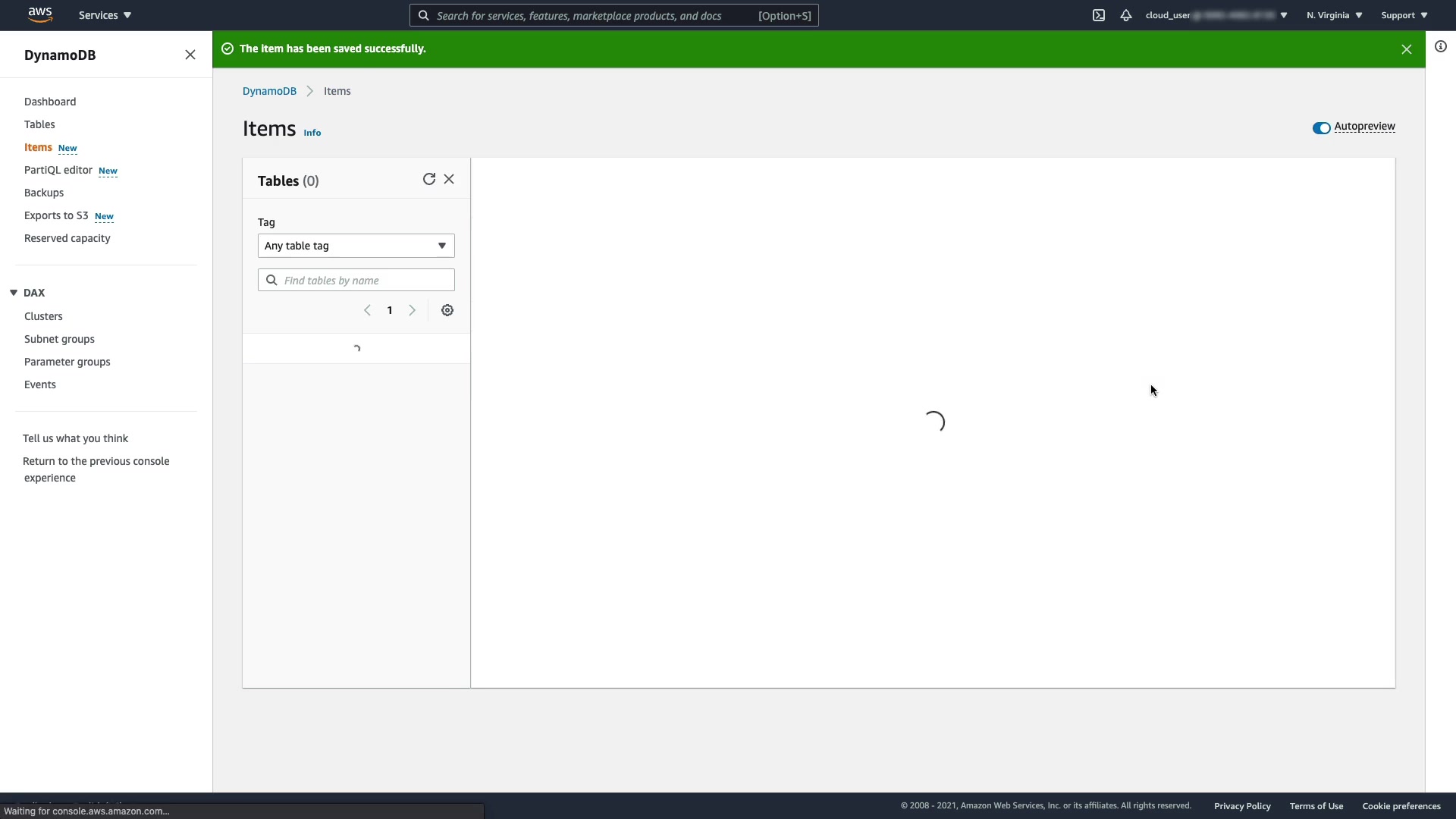Go to AWS console home logo

click(39, 14)
